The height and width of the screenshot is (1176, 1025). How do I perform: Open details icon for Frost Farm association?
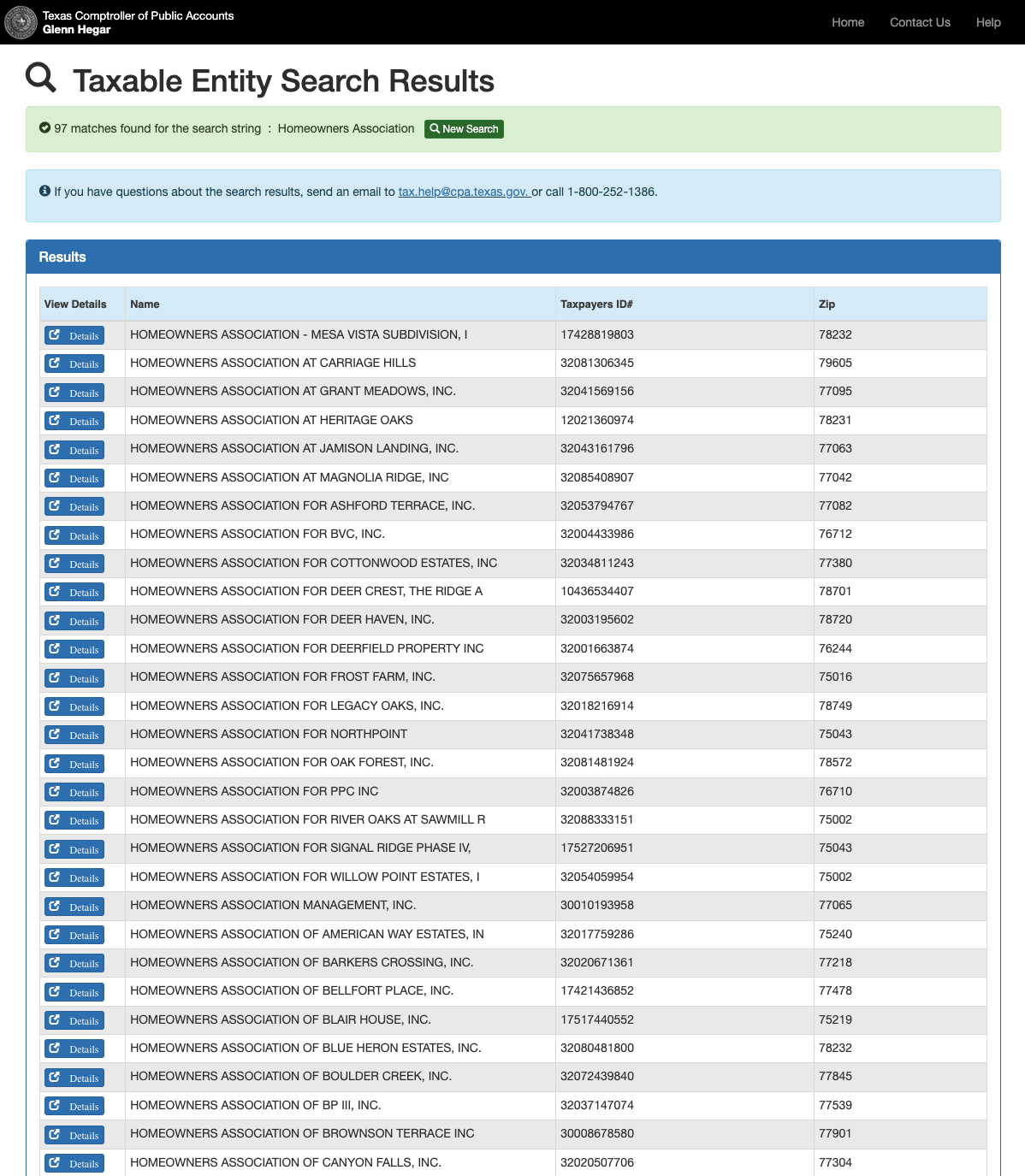coord(55,678)
